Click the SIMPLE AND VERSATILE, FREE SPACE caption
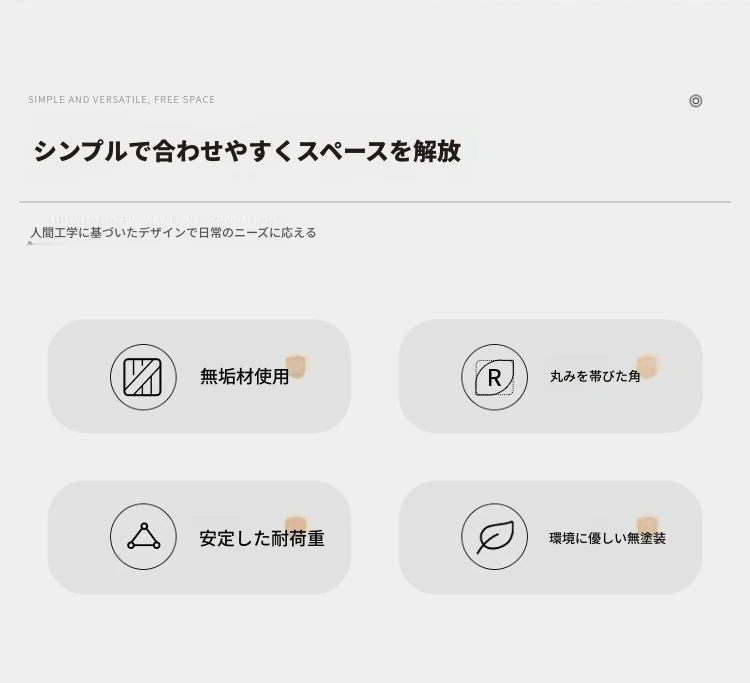 tap(121, 99)
